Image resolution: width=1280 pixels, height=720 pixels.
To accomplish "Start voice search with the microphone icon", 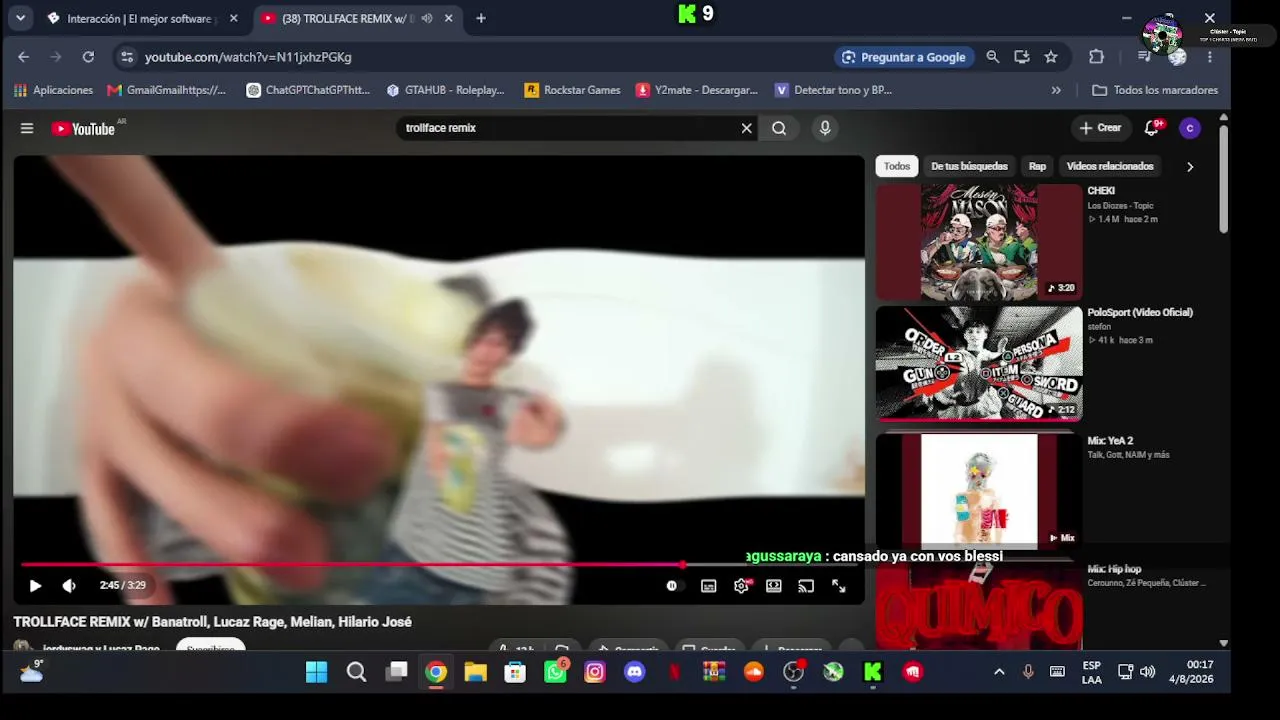I will (825, 128).
